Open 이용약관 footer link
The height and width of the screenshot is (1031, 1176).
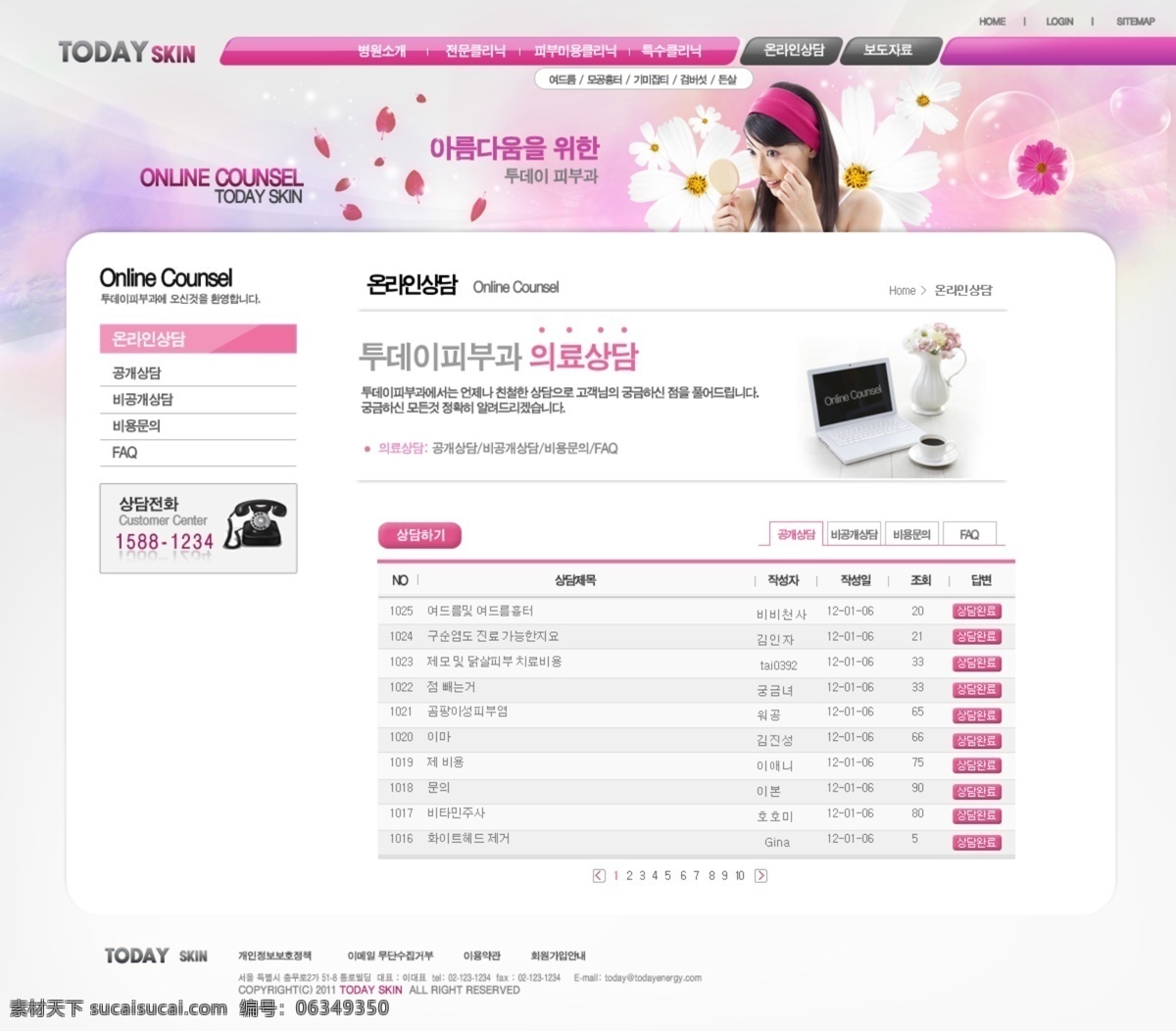click(482, 956)
